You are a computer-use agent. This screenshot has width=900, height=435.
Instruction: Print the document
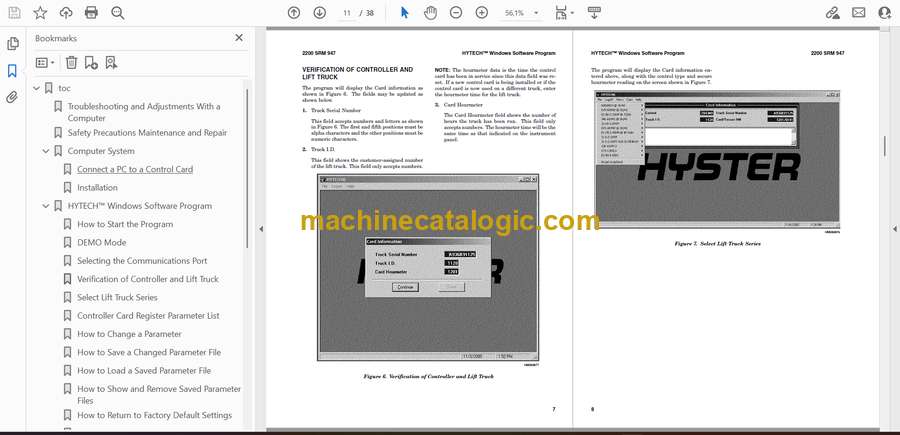91,13
